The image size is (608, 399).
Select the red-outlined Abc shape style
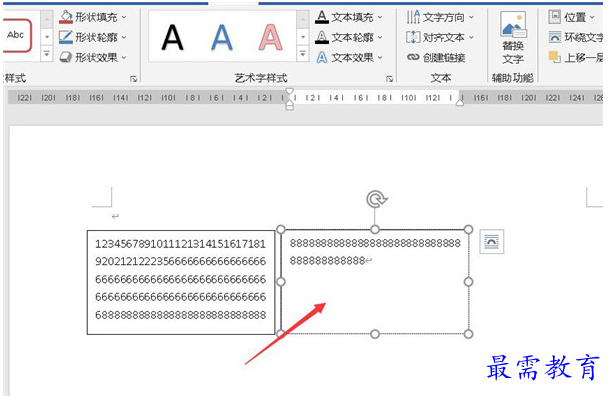coord(16,35)
